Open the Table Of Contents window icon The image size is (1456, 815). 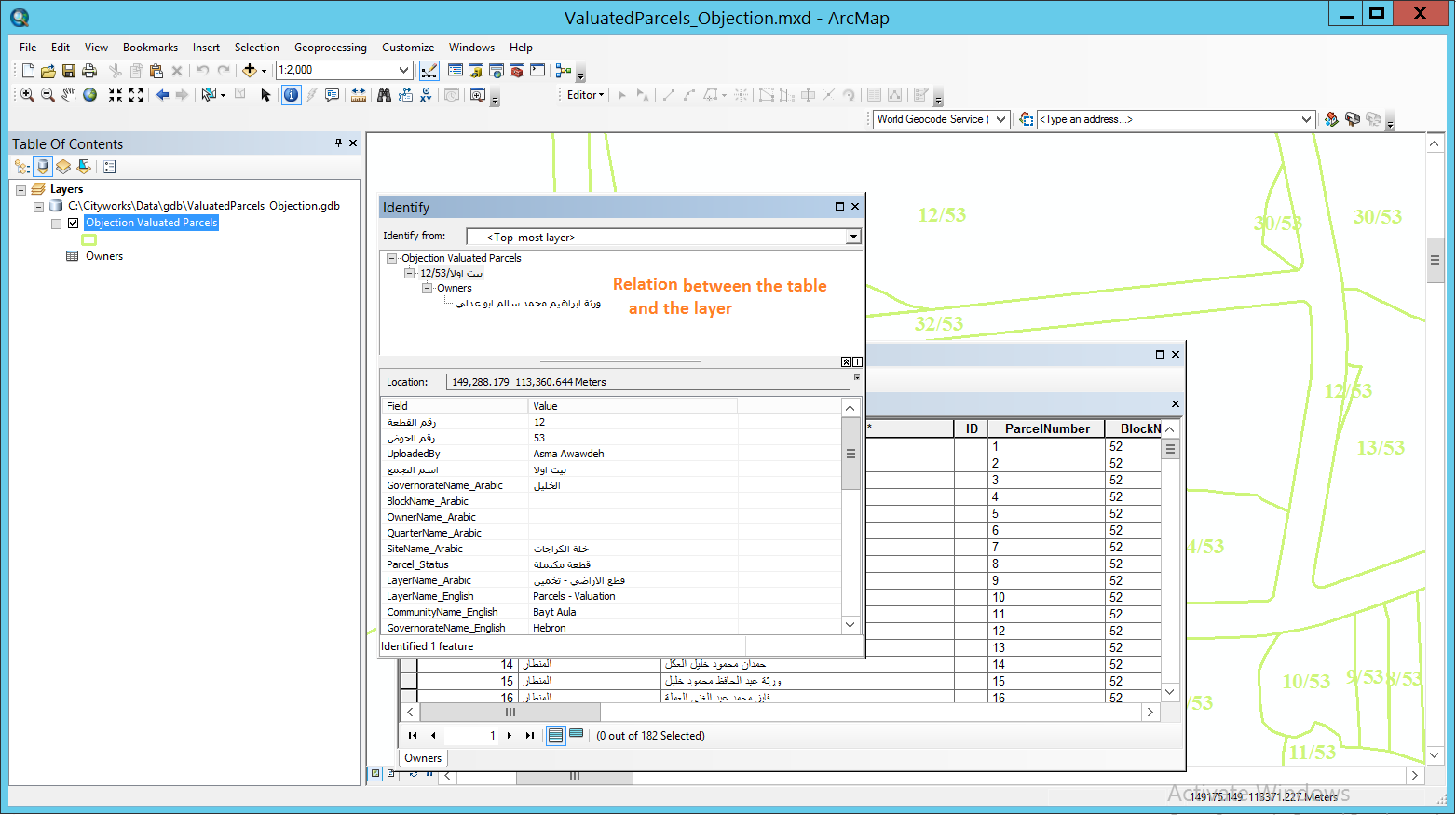pos(456,71)
